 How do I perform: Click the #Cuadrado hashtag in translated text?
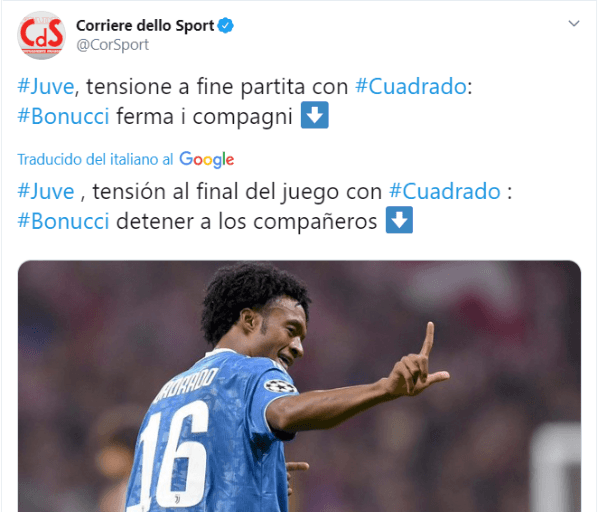tap(445, 191)
